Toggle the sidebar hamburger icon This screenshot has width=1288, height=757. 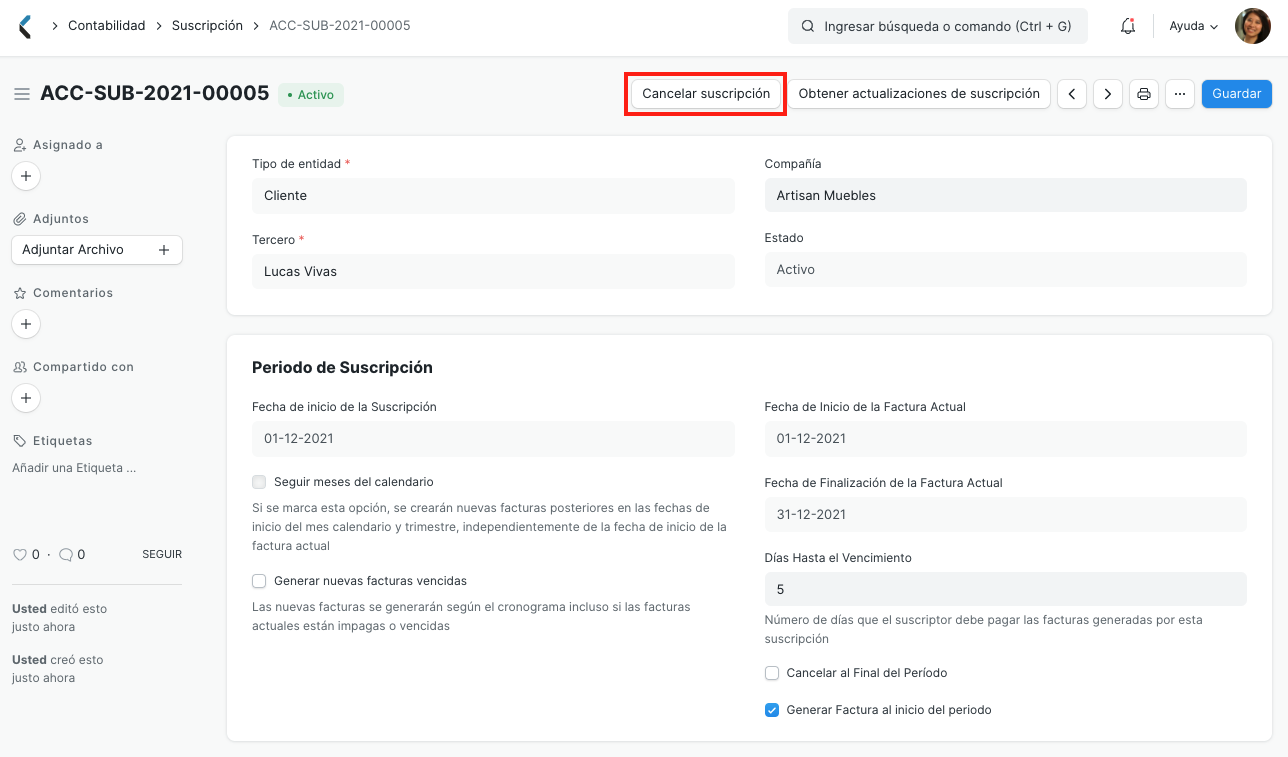click(21, 94)
